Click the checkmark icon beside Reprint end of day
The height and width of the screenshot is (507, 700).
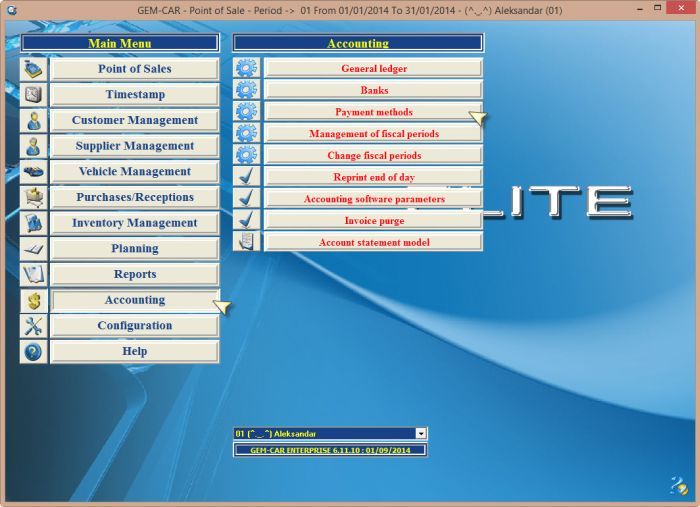click(246, 177)
